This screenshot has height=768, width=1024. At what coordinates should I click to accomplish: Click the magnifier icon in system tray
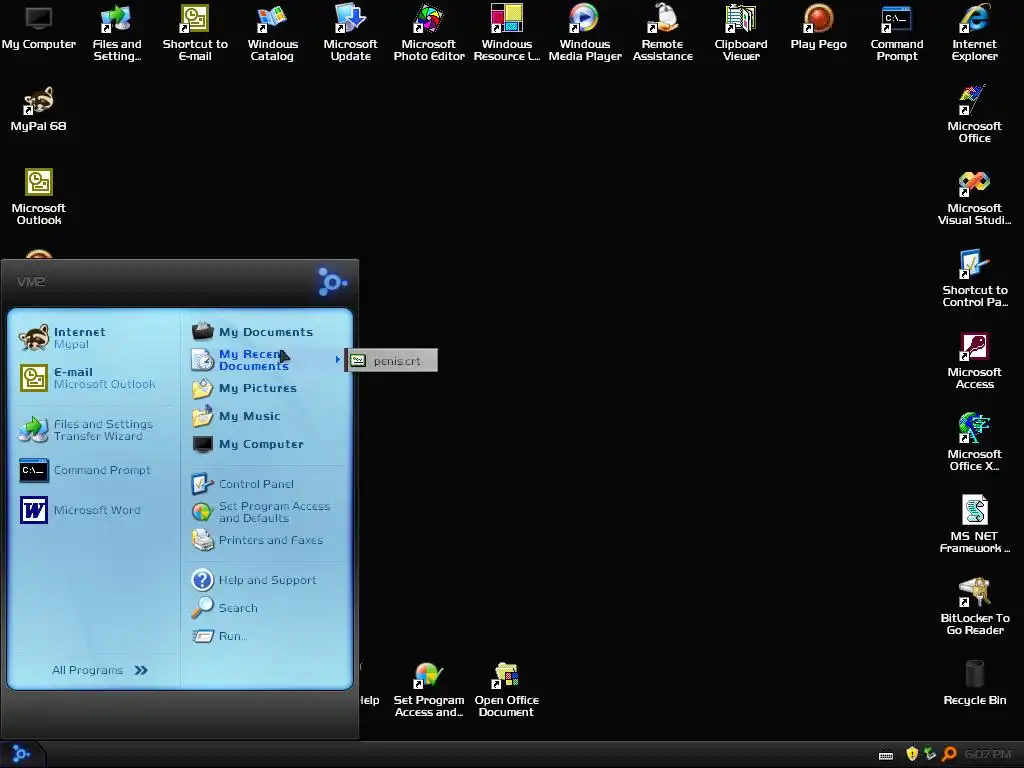[949, 754]
